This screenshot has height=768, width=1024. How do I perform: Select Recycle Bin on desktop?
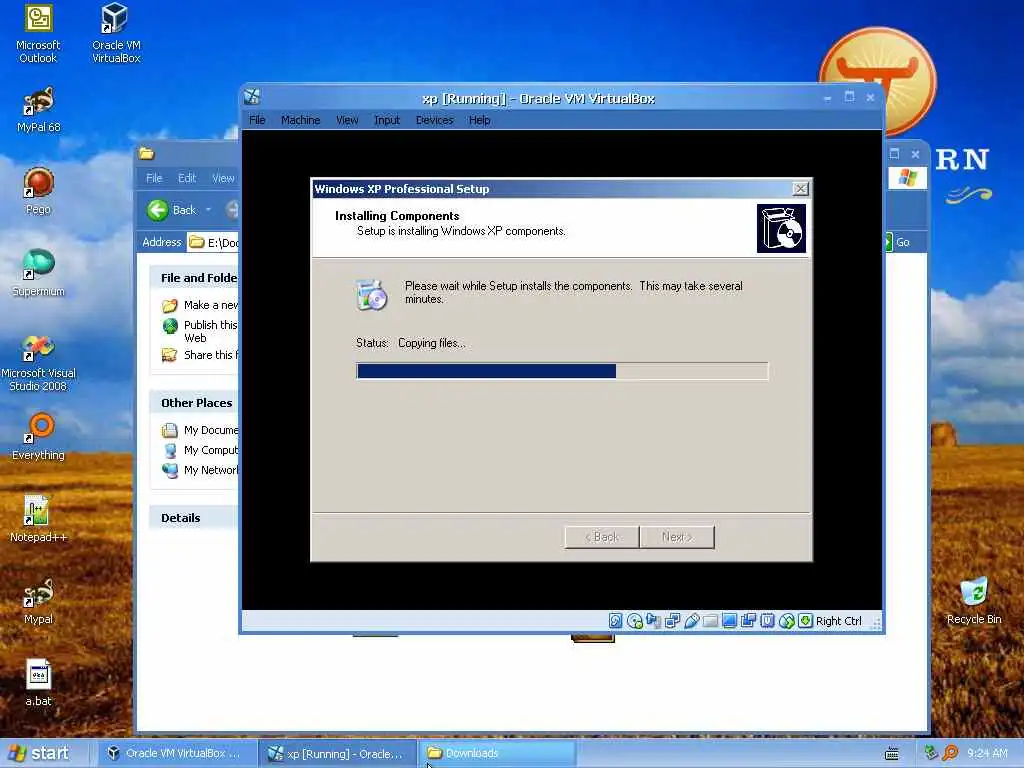point(974,601)
